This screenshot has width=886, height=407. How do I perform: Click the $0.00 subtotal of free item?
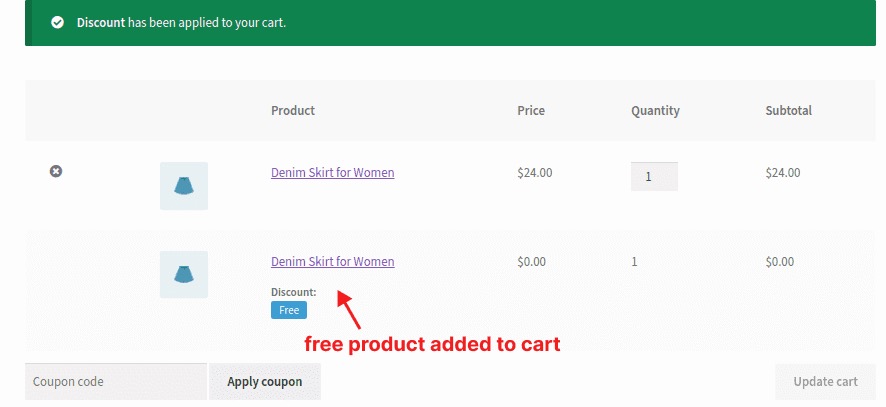click(x=780, y=262)
